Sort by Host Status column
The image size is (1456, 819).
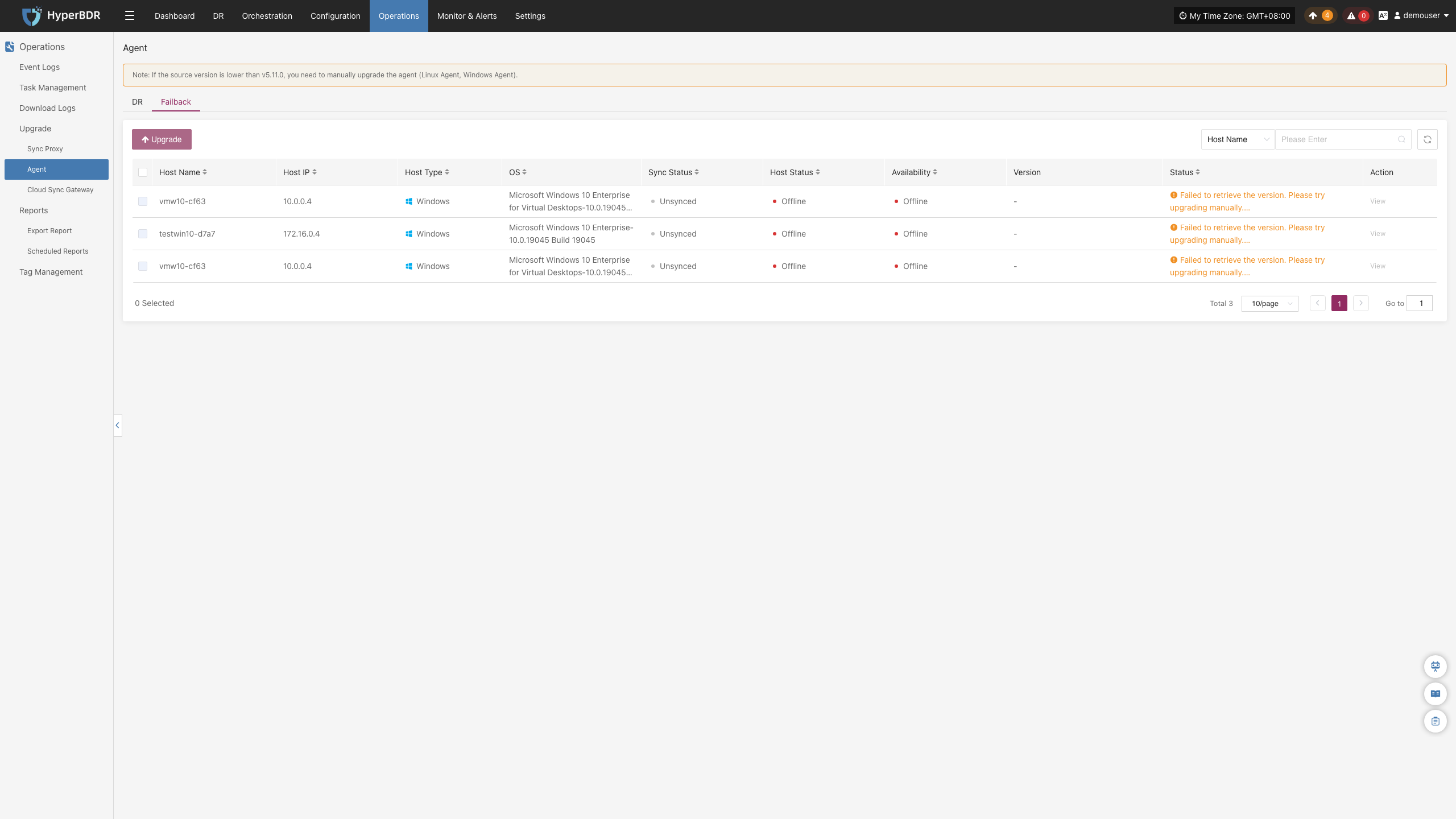point(818,172)
